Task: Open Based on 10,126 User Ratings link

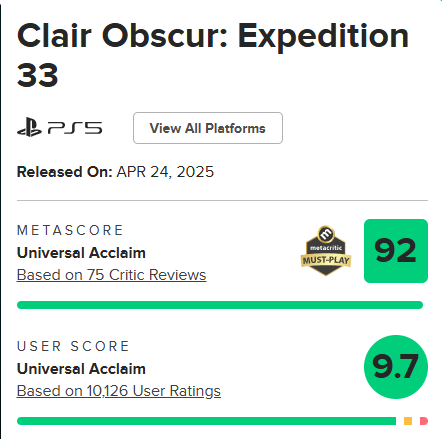Action: click(x=119, y=391)
